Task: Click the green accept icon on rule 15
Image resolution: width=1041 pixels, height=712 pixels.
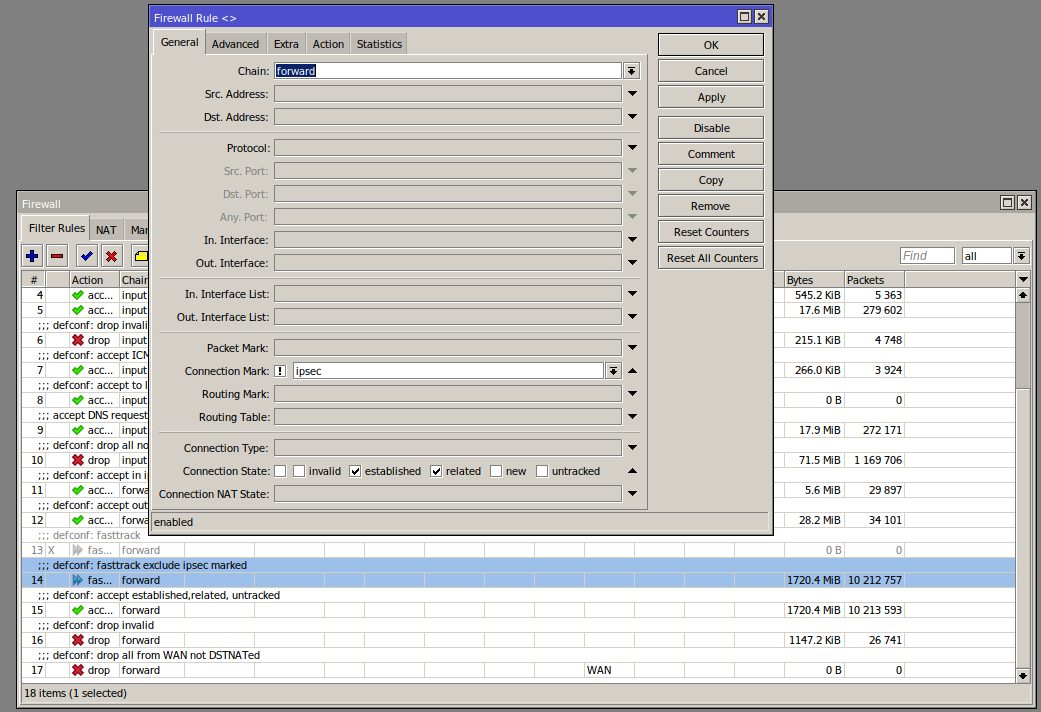Action: tap(78, 610)
